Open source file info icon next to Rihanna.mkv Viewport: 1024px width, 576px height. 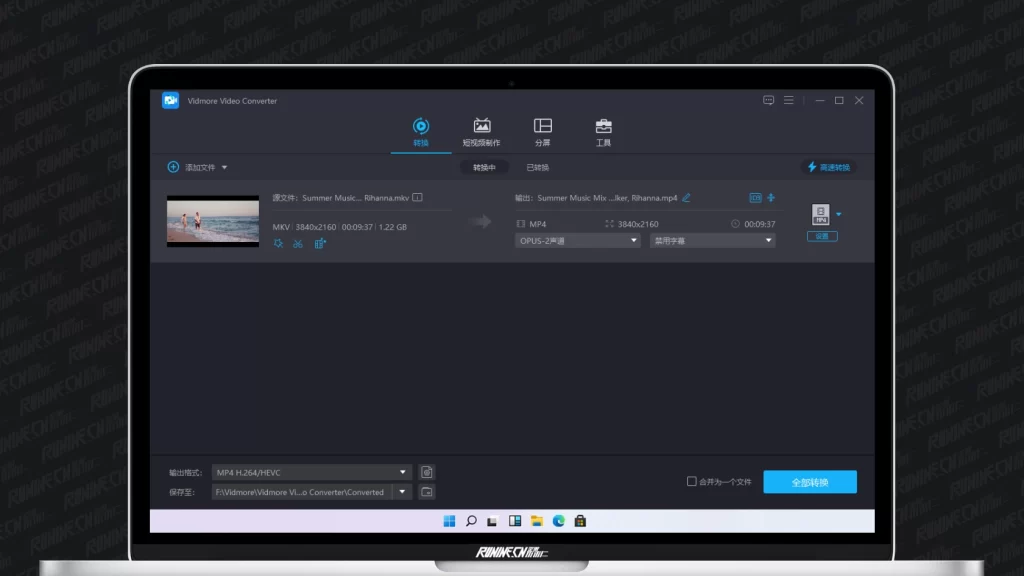pyautogui.click(x=417, y=198)
